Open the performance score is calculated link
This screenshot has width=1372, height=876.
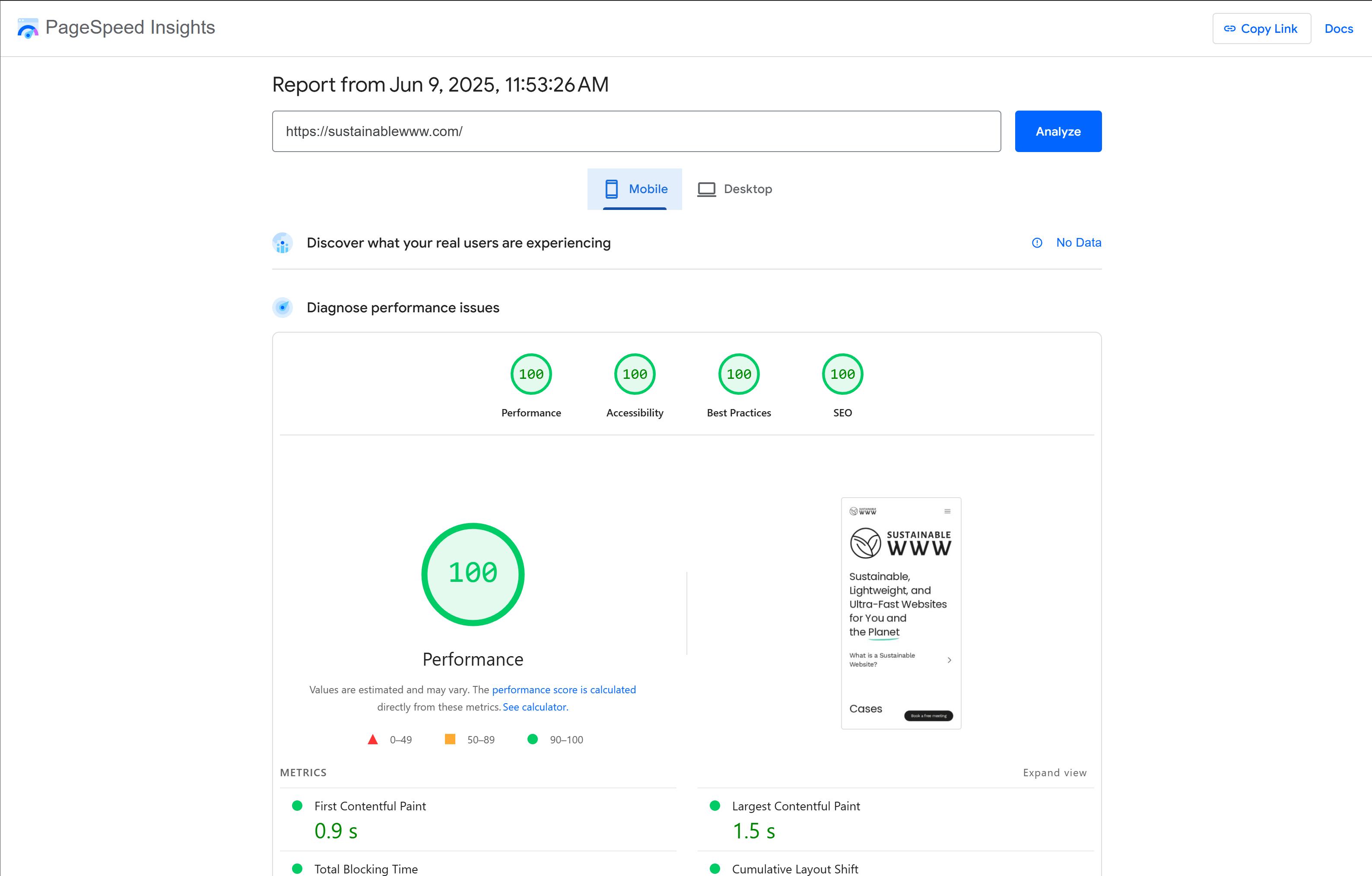(564, 690)
